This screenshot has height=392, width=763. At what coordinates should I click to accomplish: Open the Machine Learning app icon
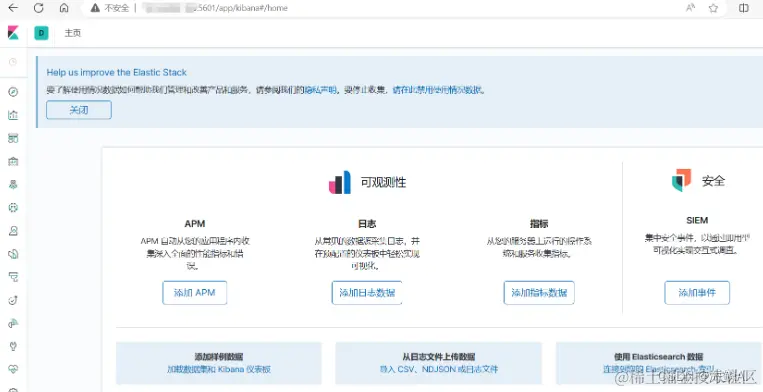(13, 208)
